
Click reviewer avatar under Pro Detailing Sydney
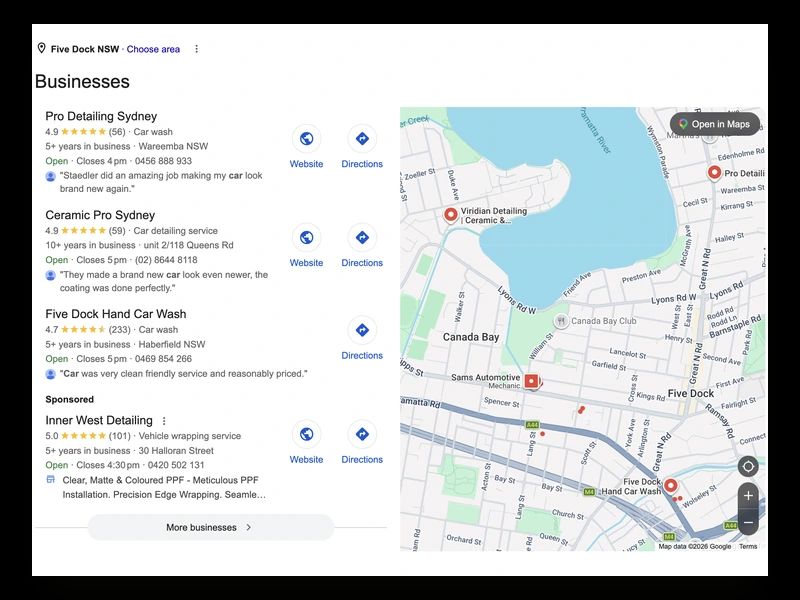[x=51, y=177]
